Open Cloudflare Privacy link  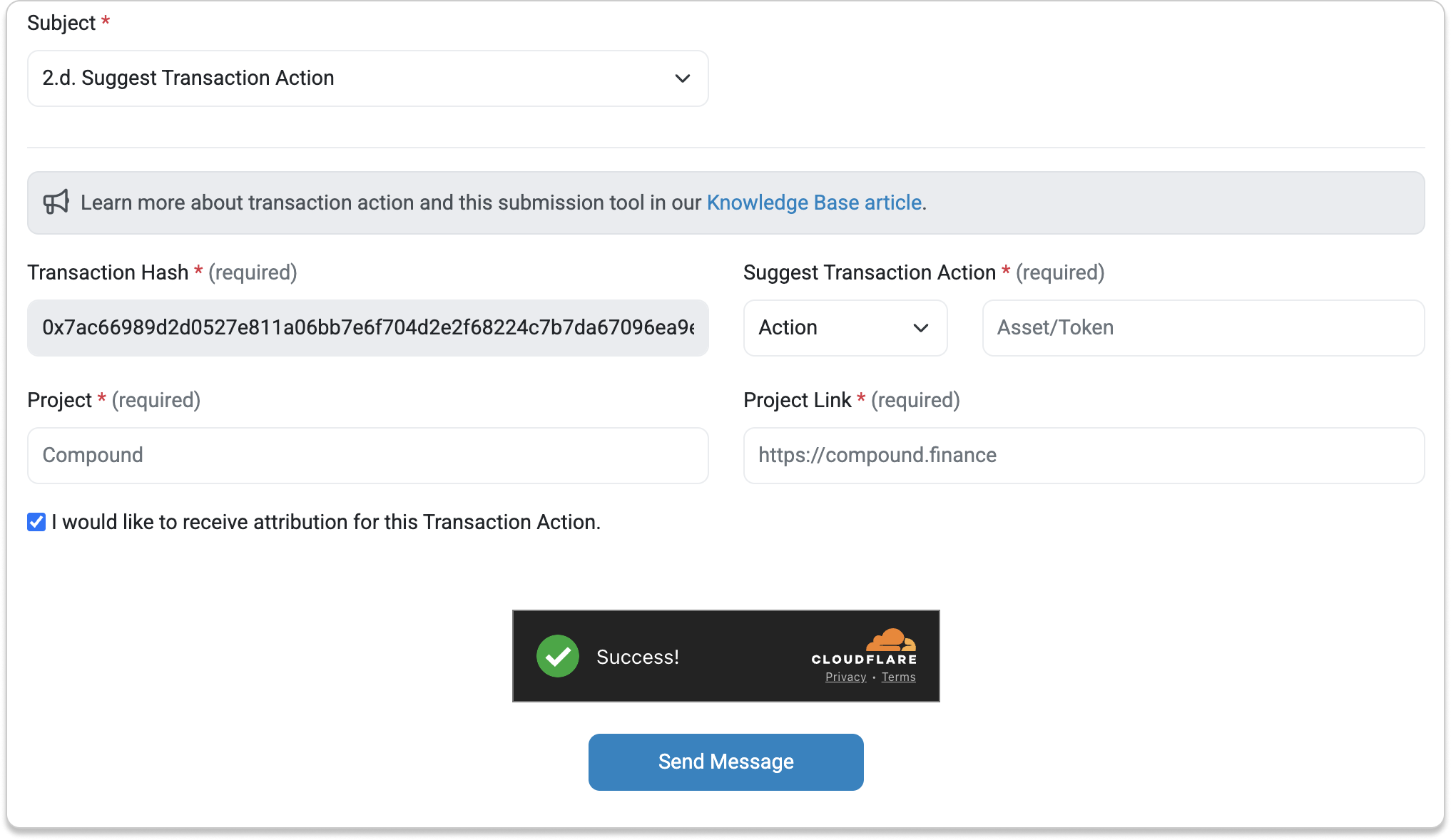point(845,677)
